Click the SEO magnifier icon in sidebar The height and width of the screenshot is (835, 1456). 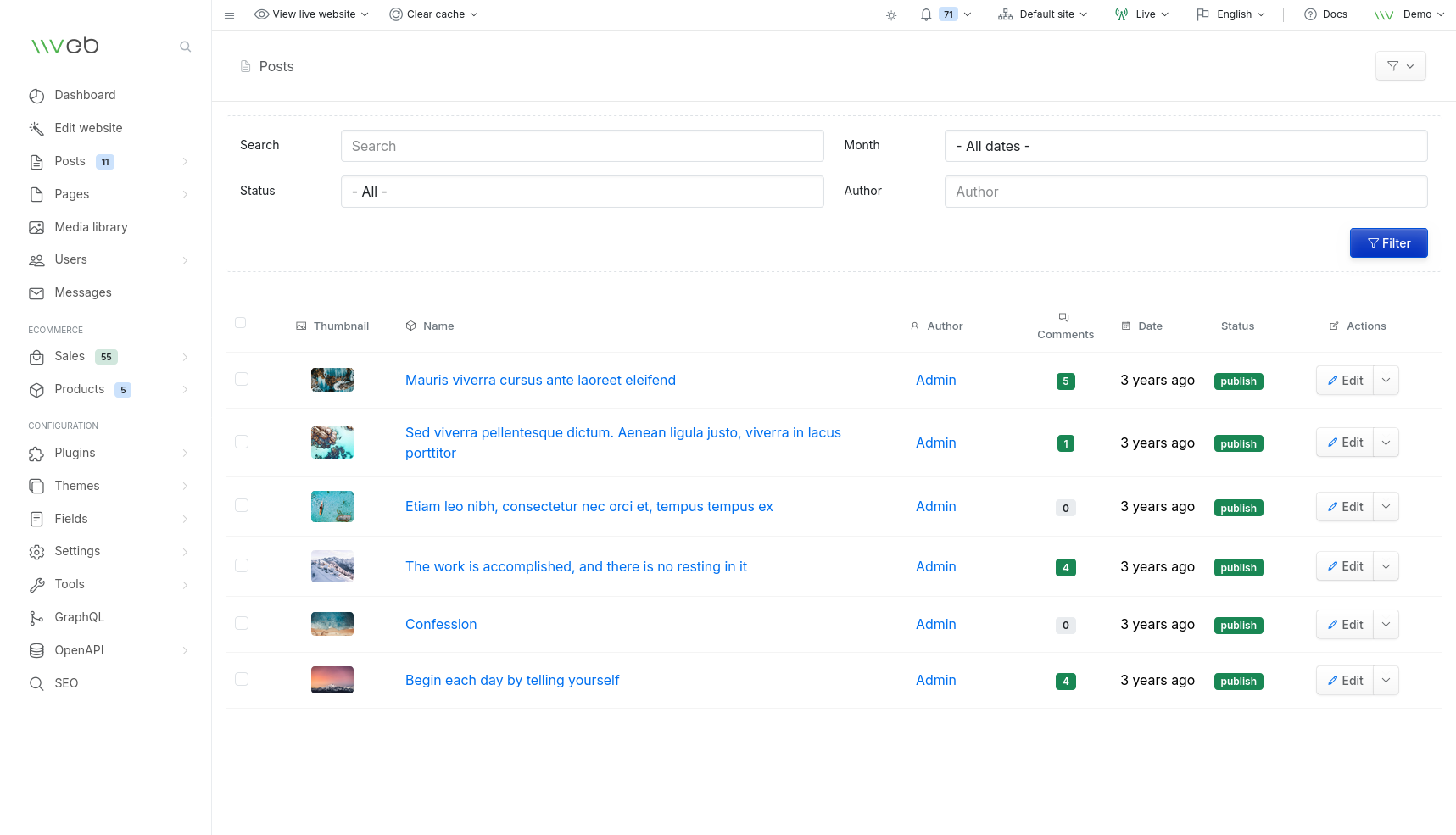coord(36,684)
